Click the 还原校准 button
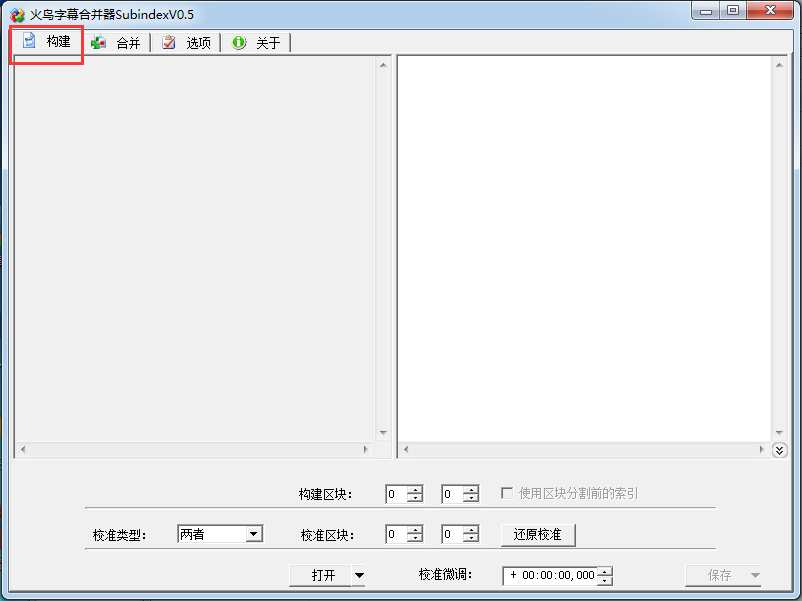802x601 pixels. point(538,534)
